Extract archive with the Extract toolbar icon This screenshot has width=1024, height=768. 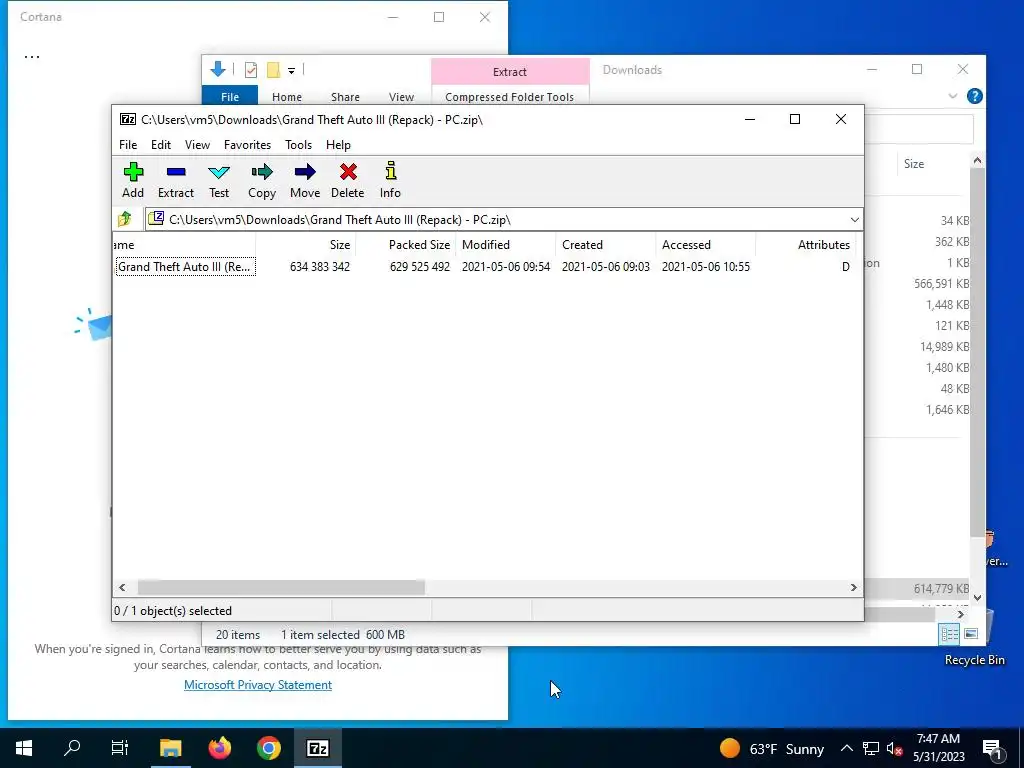[176, 180]
